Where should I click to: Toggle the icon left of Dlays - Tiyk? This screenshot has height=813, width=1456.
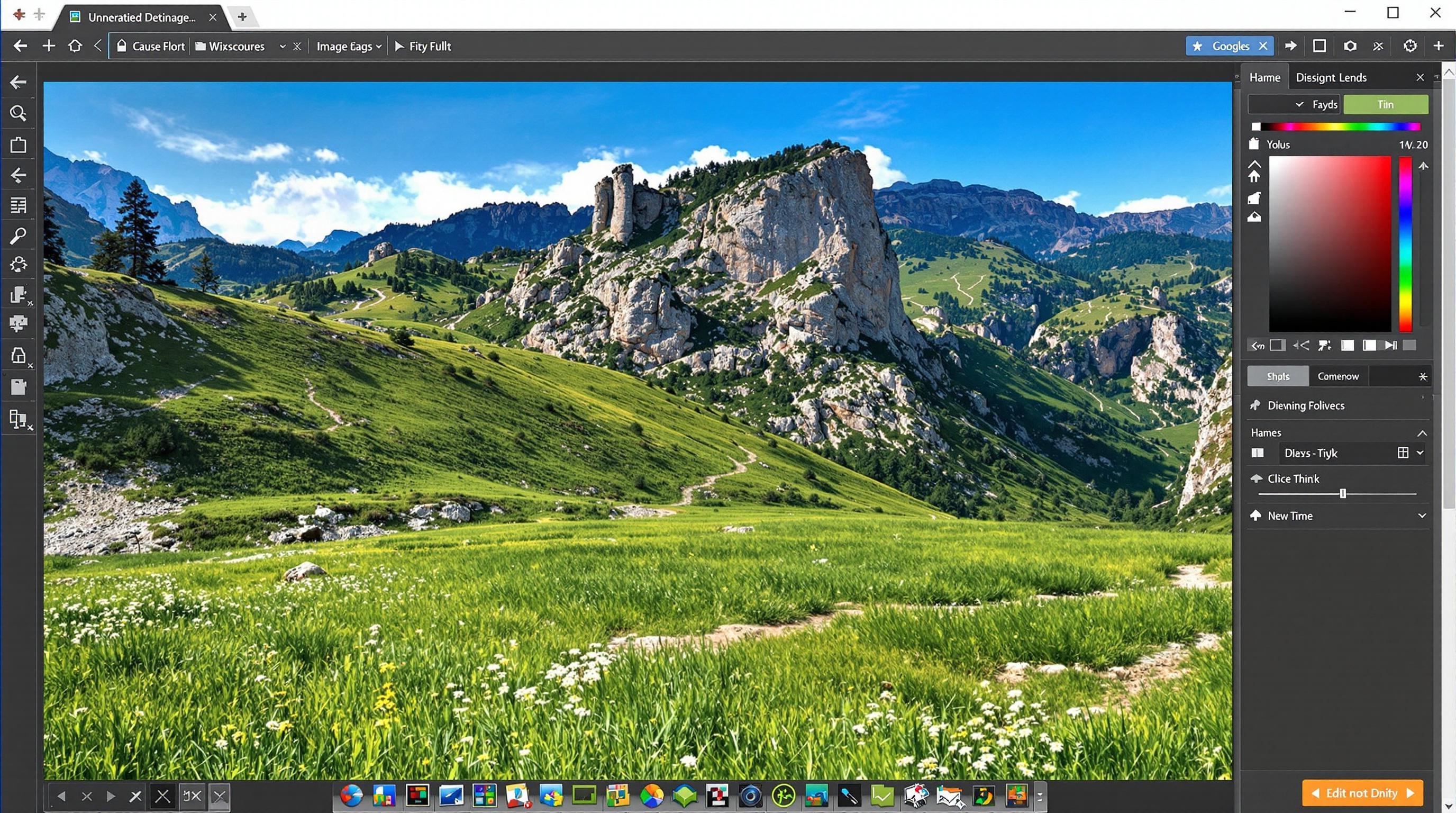pyautogui.click(x=1257, y=453)
